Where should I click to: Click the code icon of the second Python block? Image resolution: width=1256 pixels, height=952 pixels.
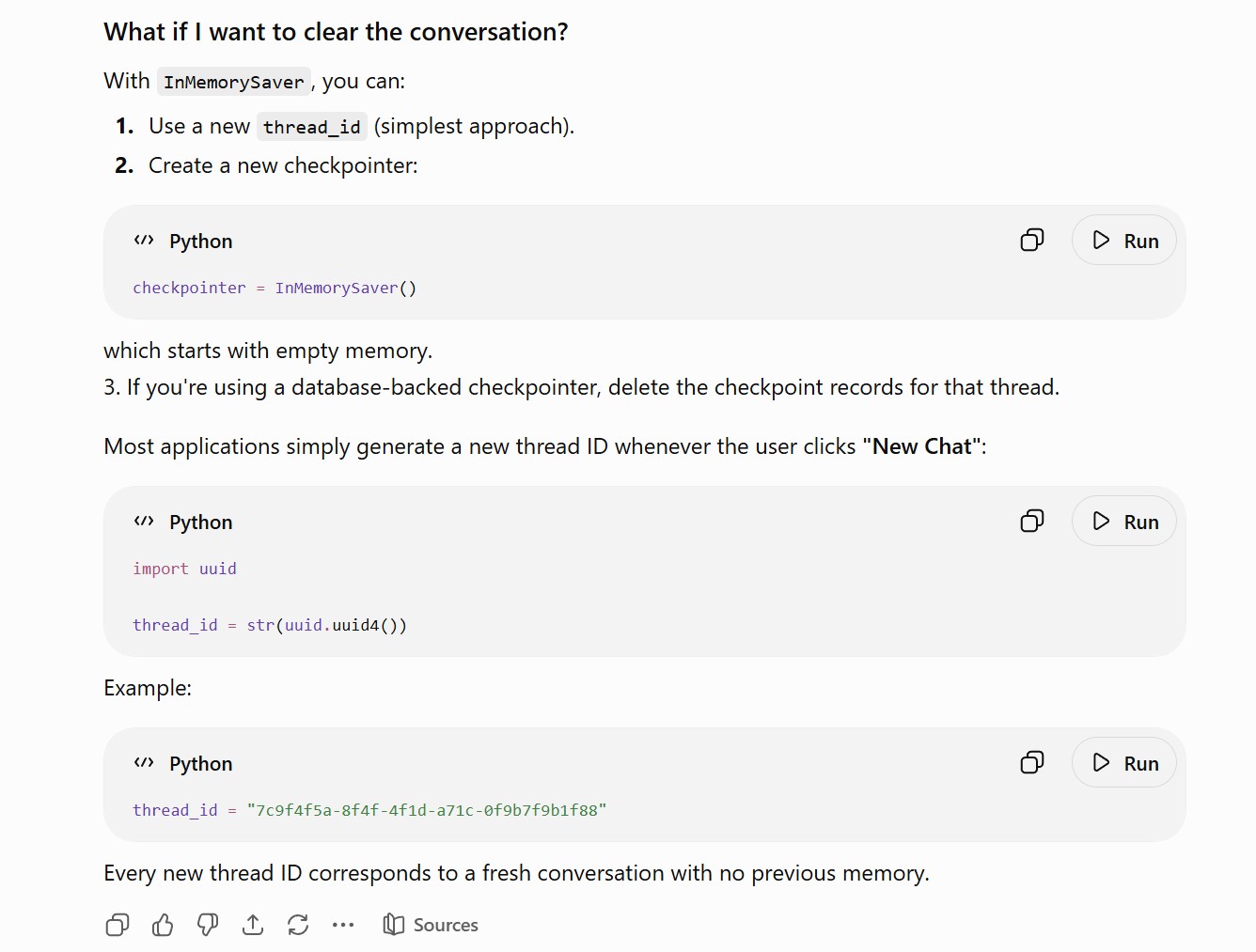point(144,522)
